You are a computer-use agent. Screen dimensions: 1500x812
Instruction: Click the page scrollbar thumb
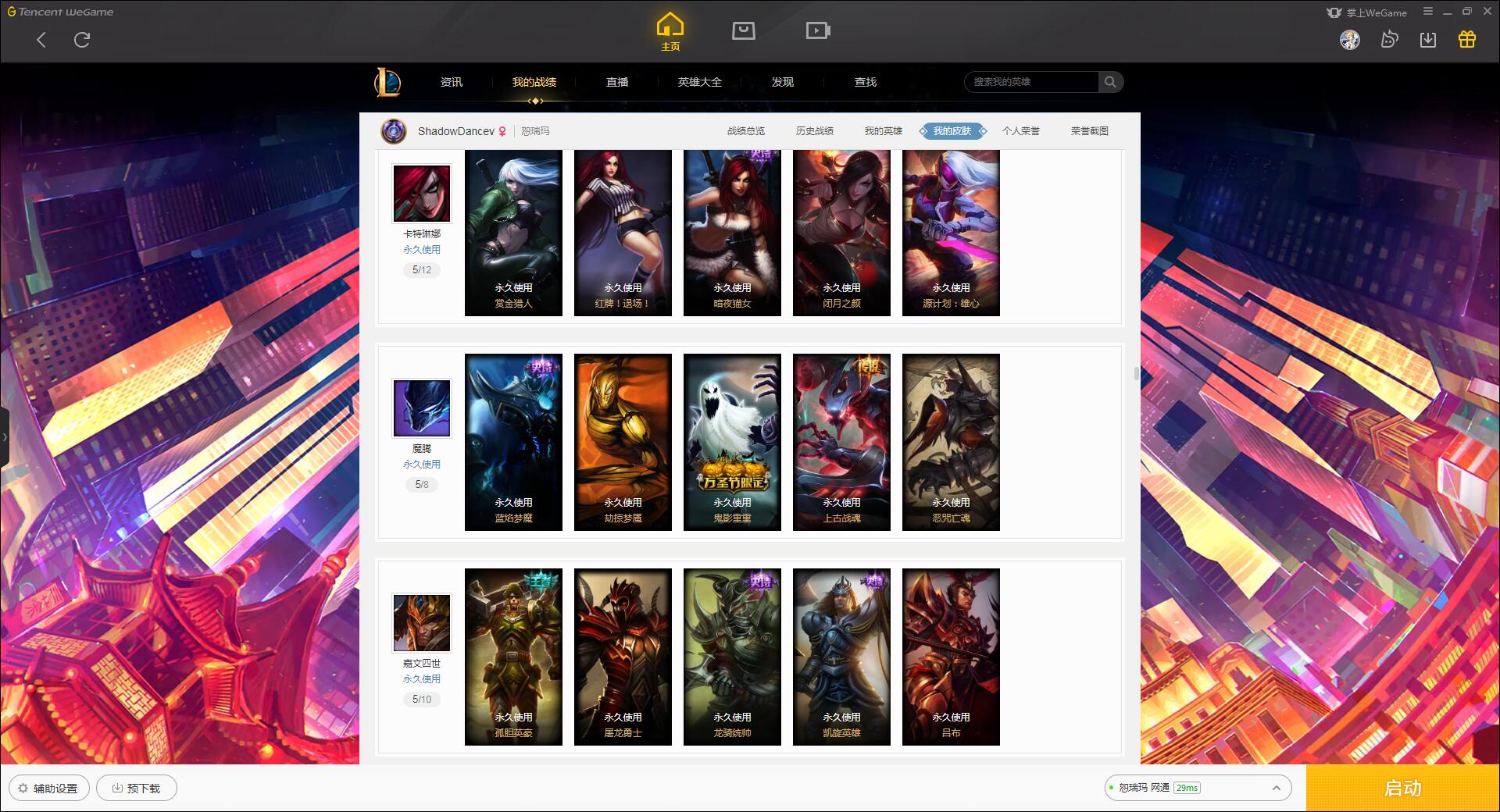tap(1137, 374)
